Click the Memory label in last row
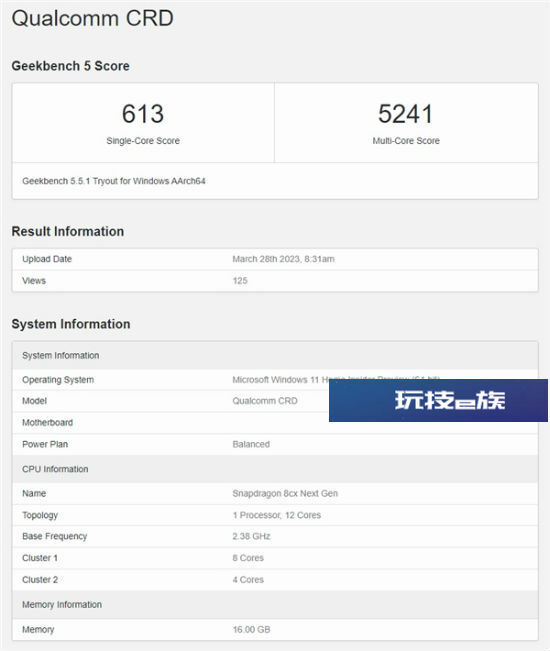Image resolution: width=550 pixels, height=651 pixels. 38,629
